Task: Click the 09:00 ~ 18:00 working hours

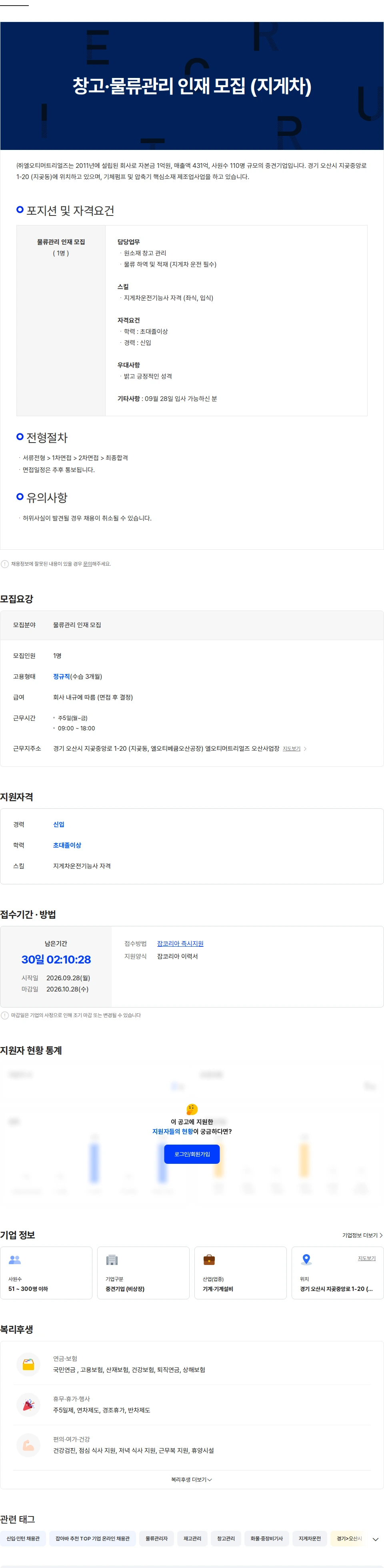Action: 76,728
